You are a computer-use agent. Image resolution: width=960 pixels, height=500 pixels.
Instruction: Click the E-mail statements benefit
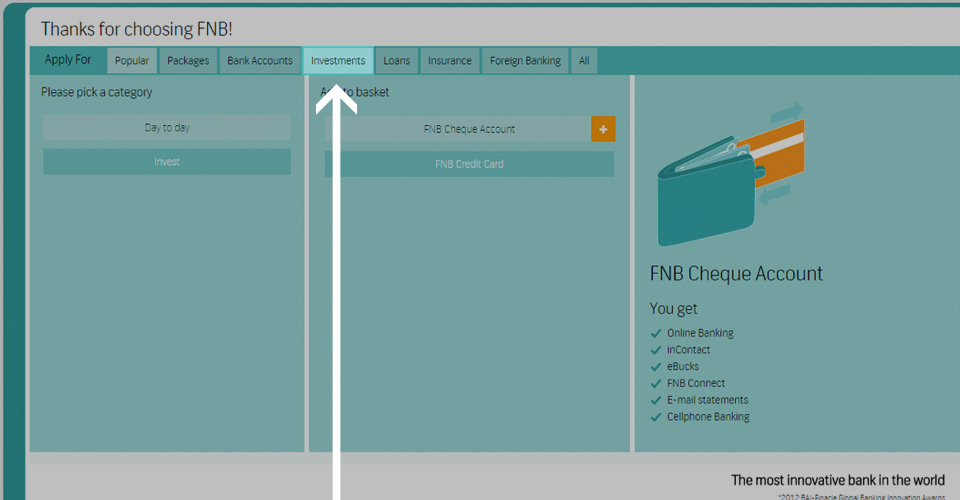tap(707, 400)
